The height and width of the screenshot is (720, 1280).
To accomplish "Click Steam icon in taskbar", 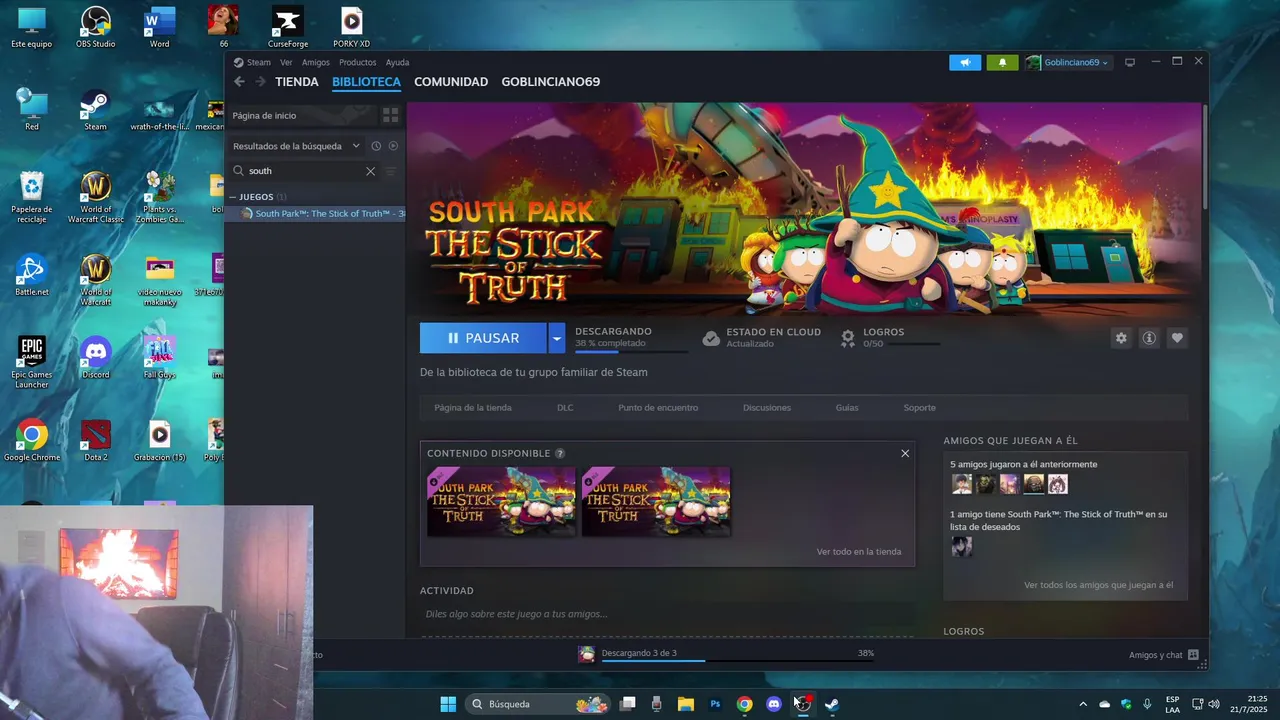I will tap(832, 704).
